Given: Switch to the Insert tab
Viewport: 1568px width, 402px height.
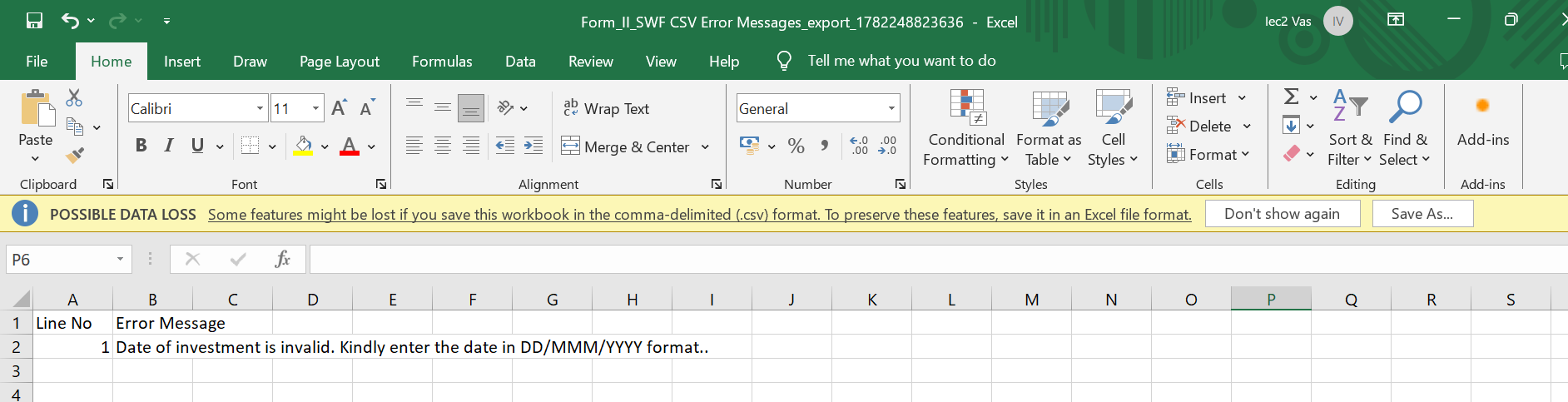Looking at the screenshot, I should (x=182, y=61).
